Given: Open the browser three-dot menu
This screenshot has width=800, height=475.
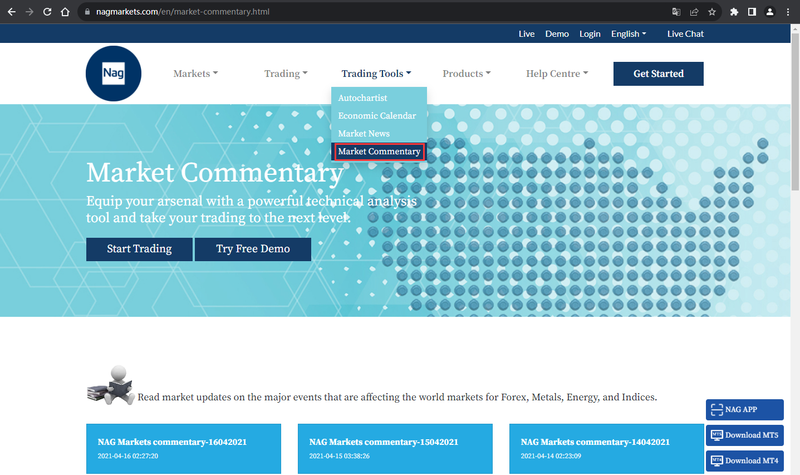Looking at the screenshot, I should [788, 12].
